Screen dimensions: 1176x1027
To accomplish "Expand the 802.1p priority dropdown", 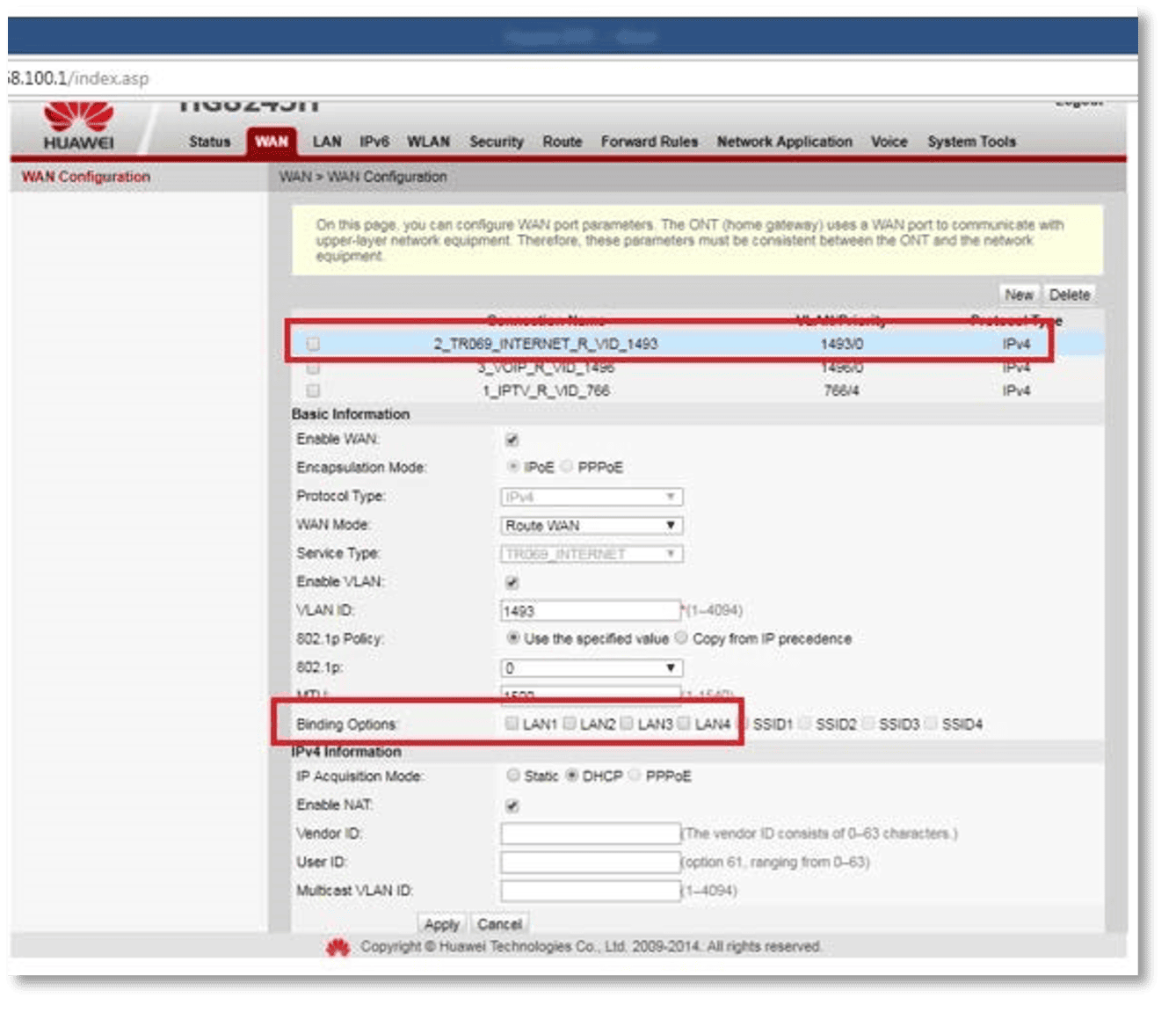I will click(591, 668).
